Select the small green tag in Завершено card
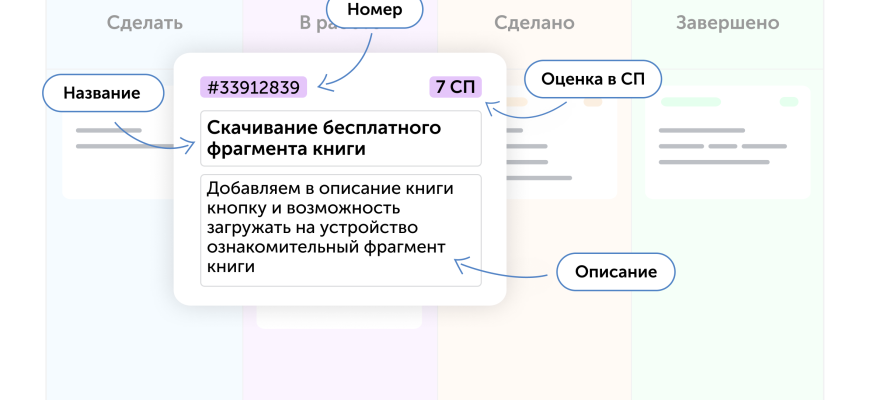The width and height of the screenshot is (870, 400). 789,102
